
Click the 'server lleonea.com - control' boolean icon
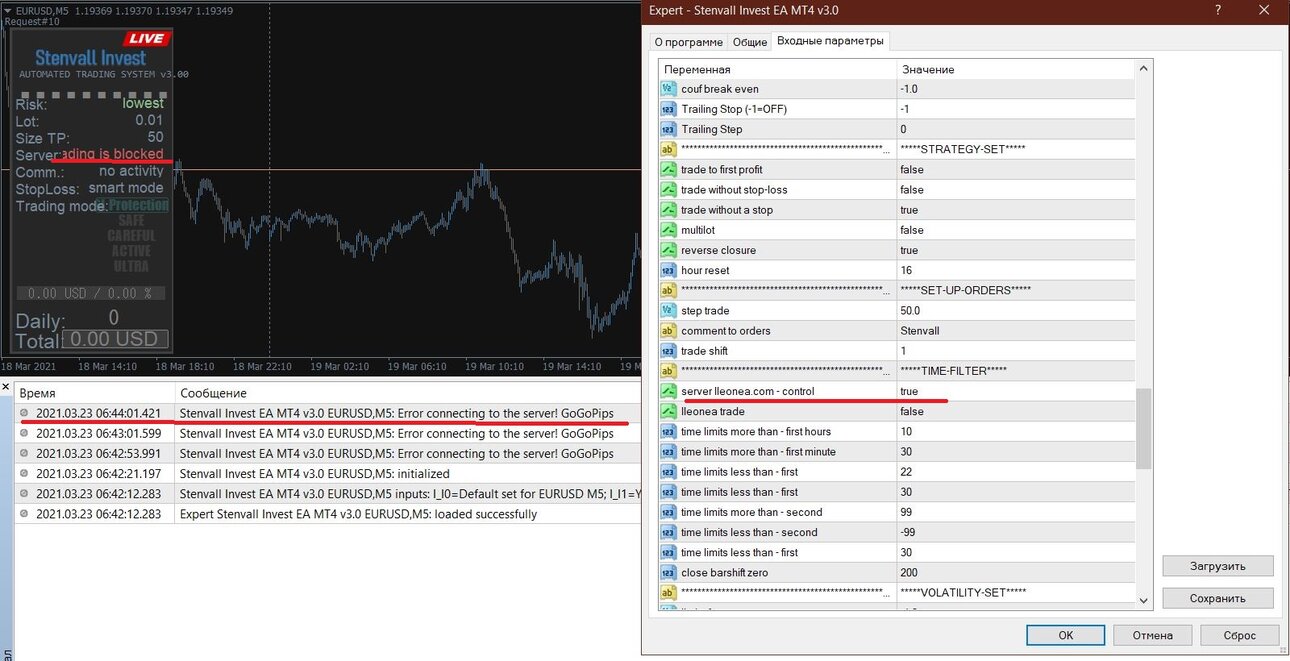tap(669, 391)
